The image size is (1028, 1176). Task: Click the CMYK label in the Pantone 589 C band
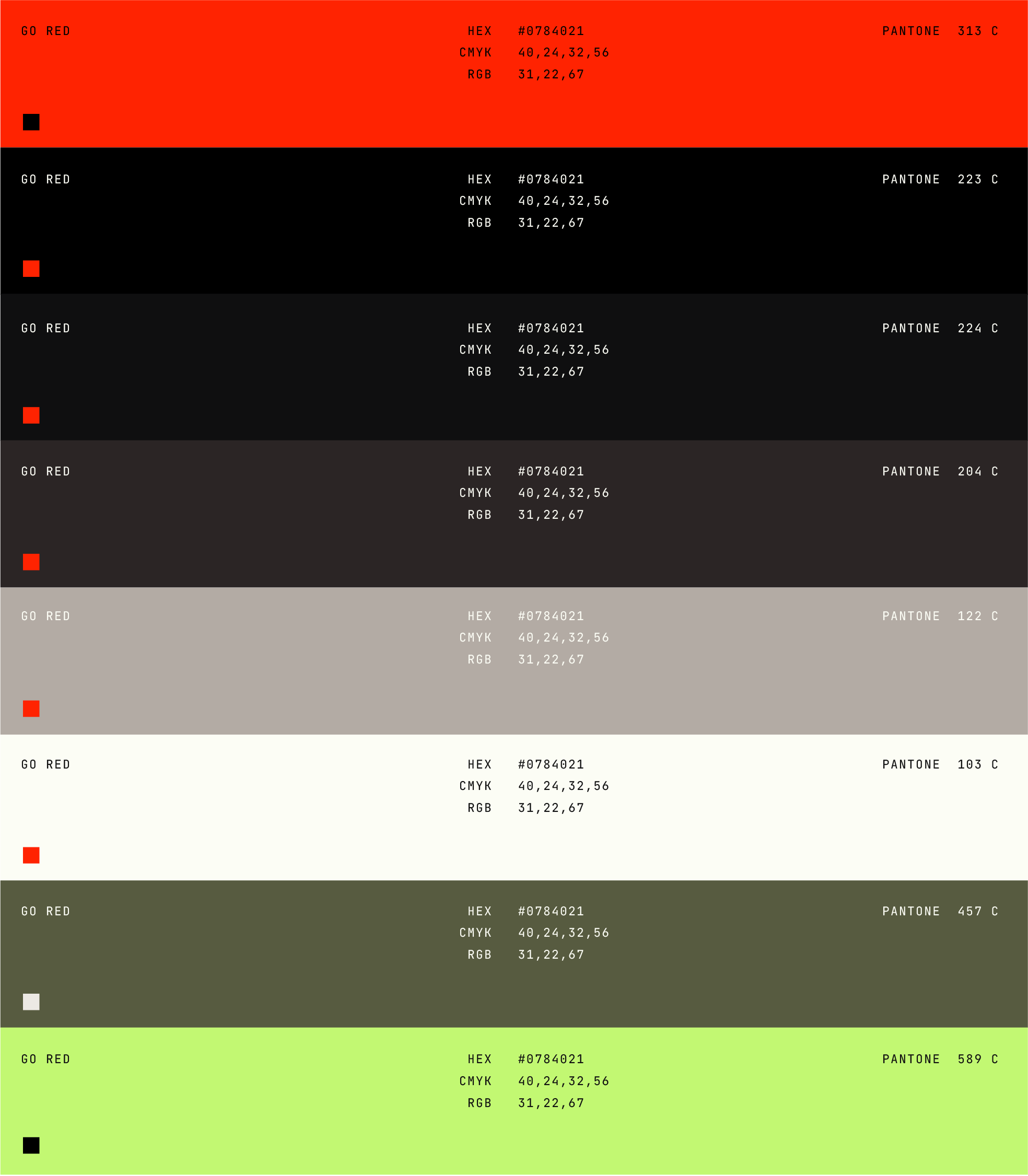click(x=475, y=1081)
